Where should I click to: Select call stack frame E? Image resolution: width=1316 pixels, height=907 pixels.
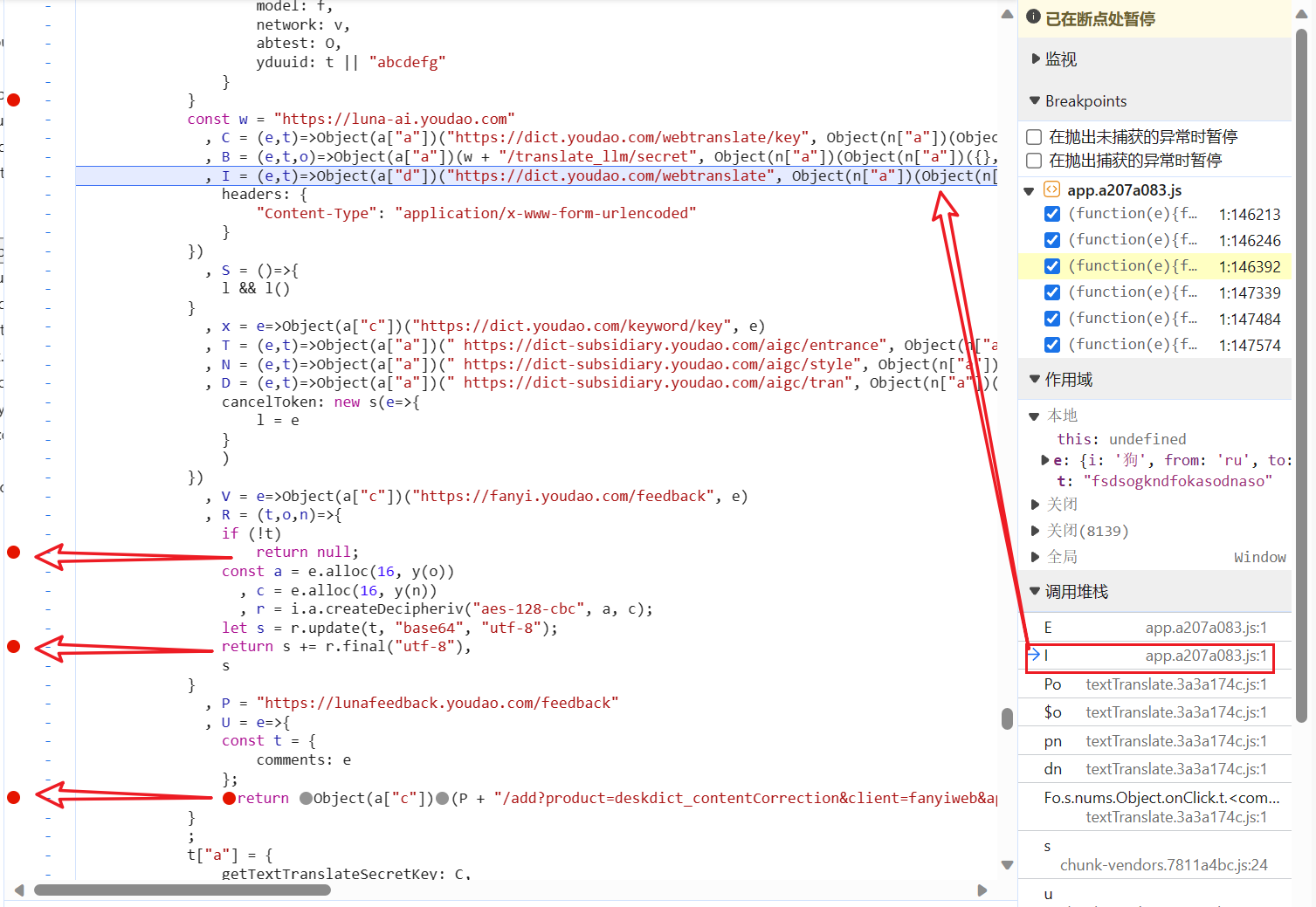click(1154, 628)
